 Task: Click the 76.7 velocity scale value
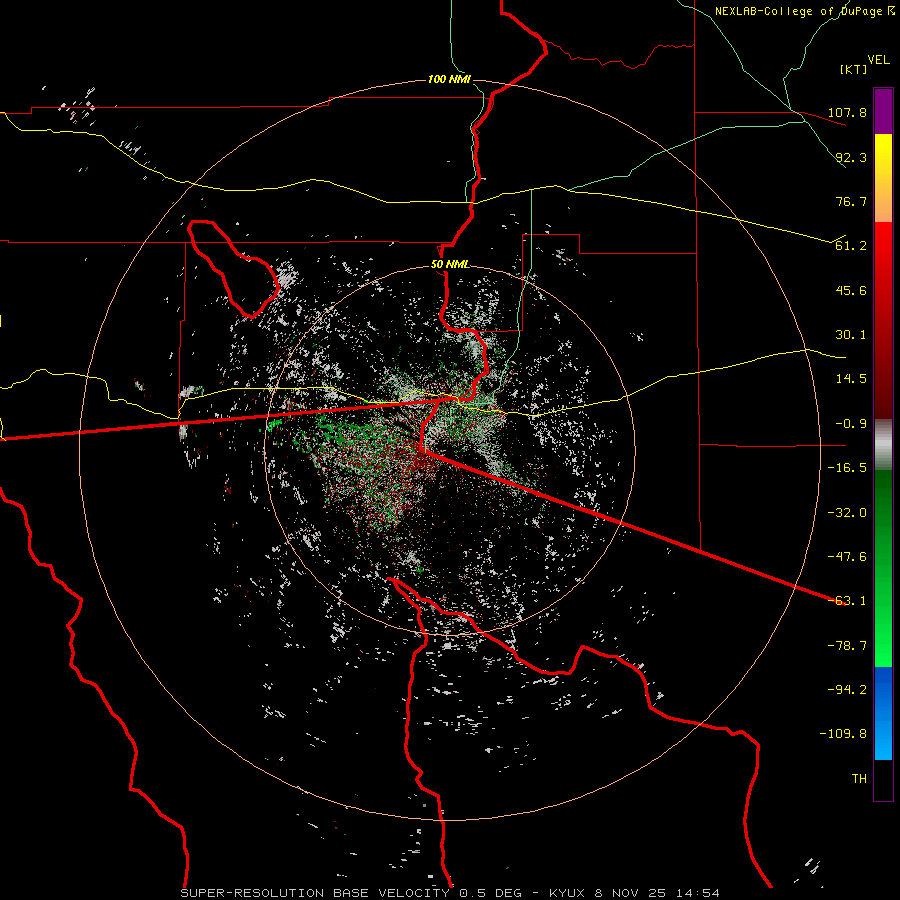coord(851,201)
